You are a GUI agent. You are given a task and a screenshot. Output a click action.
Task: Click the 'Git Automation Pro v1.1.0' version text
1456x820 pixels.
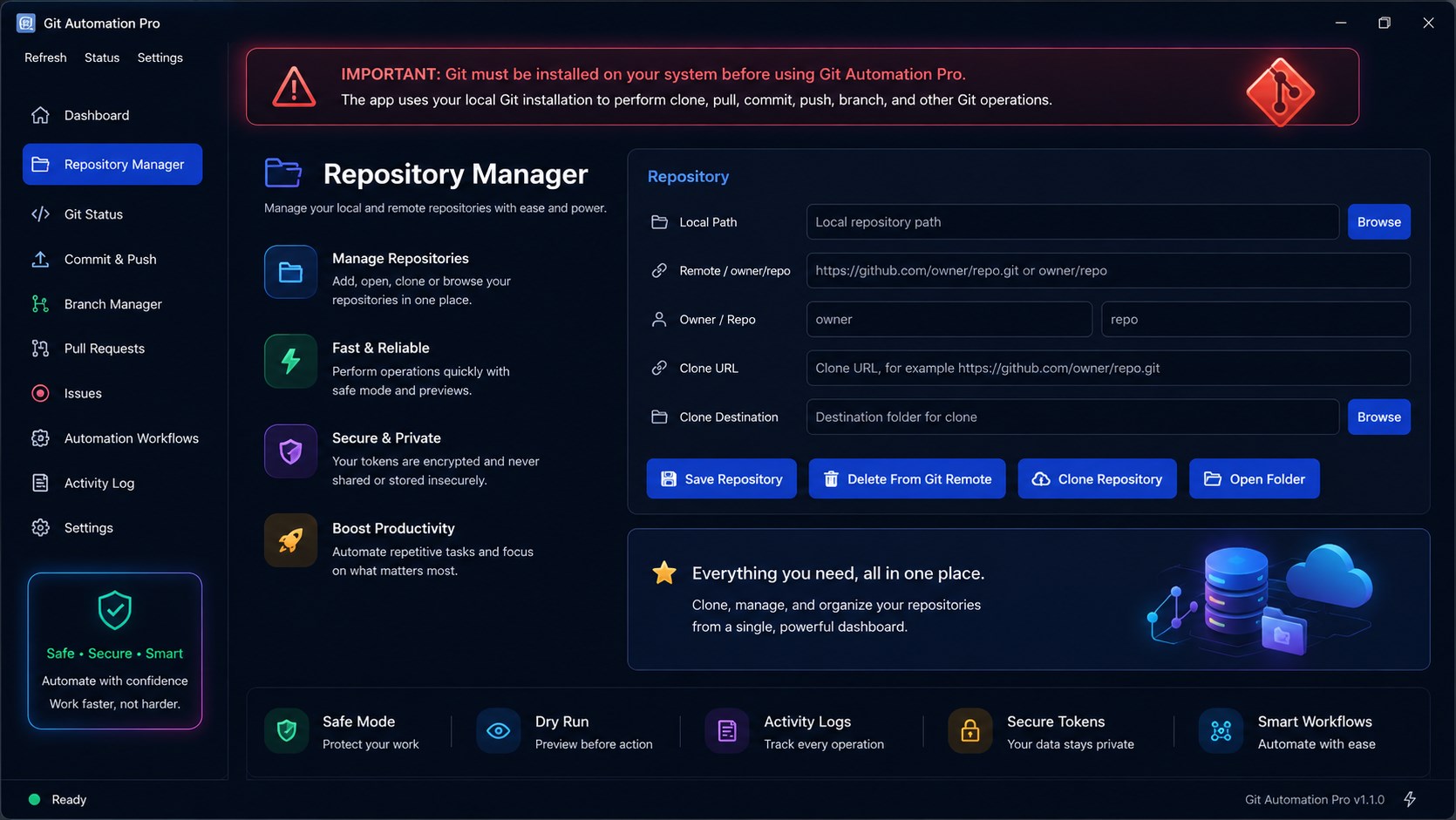(x=1315, y=799)
